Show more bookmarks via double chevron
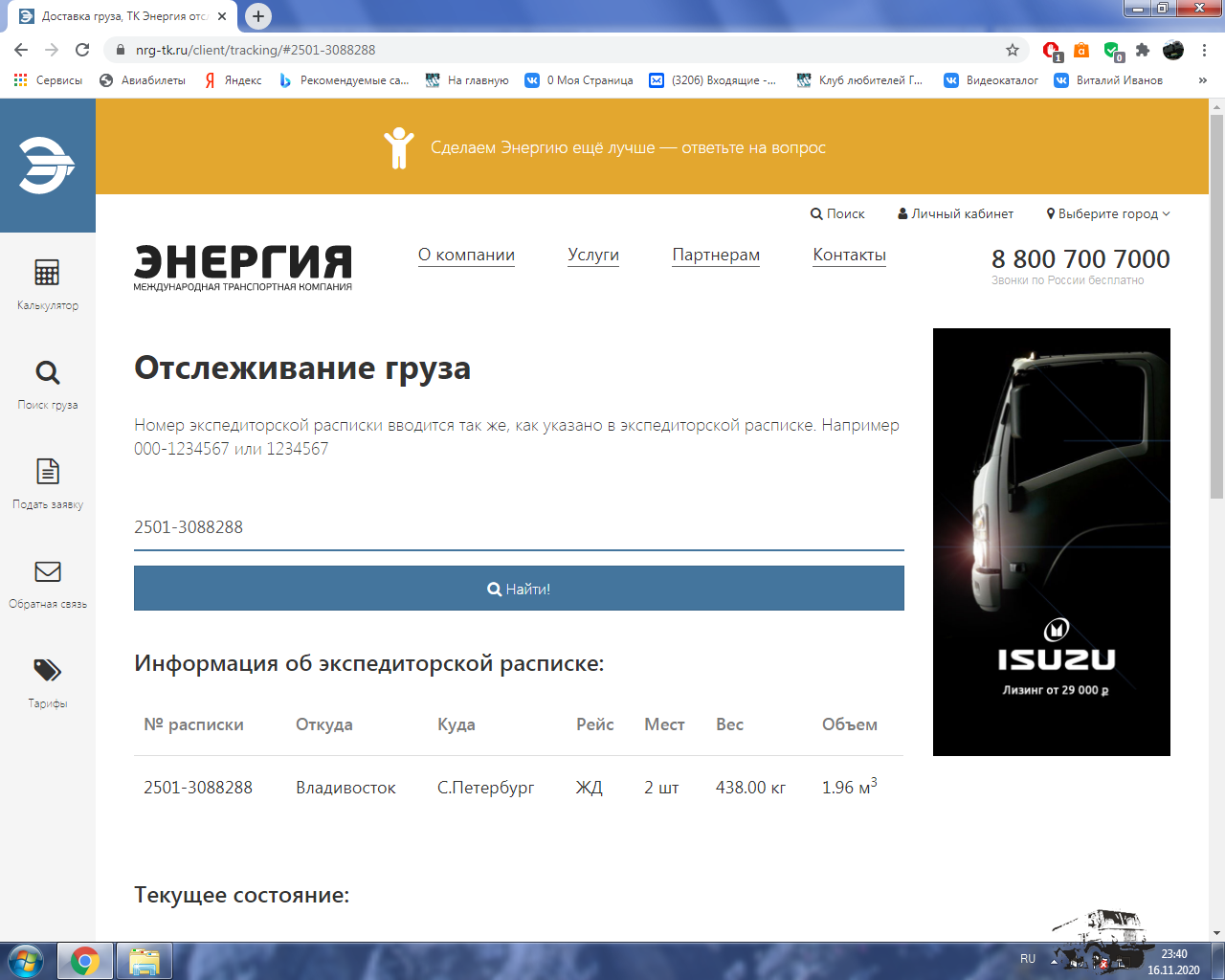The width and height of the screenshot is (1225, 980). pyautogui.click(x=1203, y=80)
